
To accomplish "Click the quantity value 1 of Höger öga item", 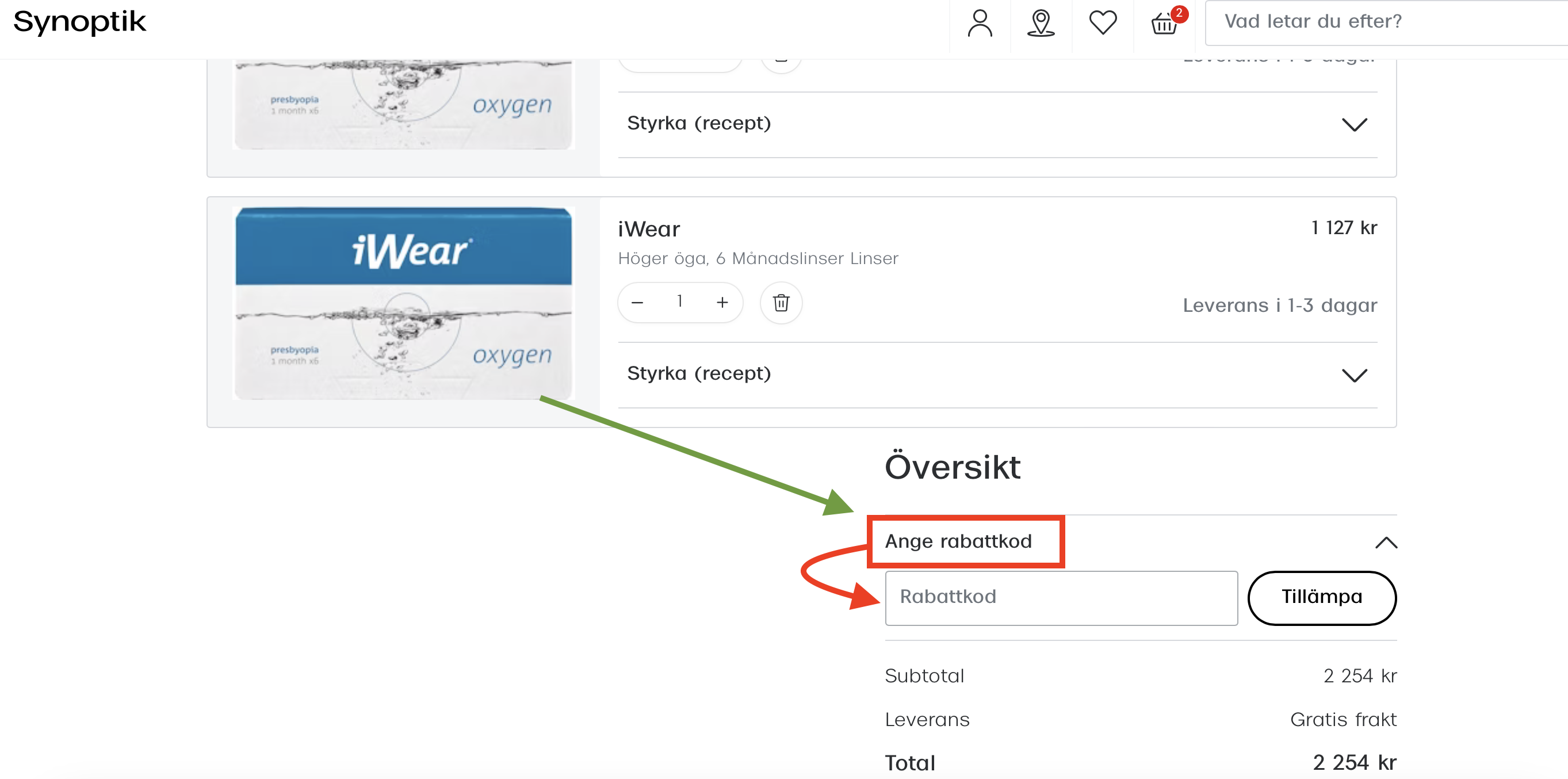I will click(679, 301).
